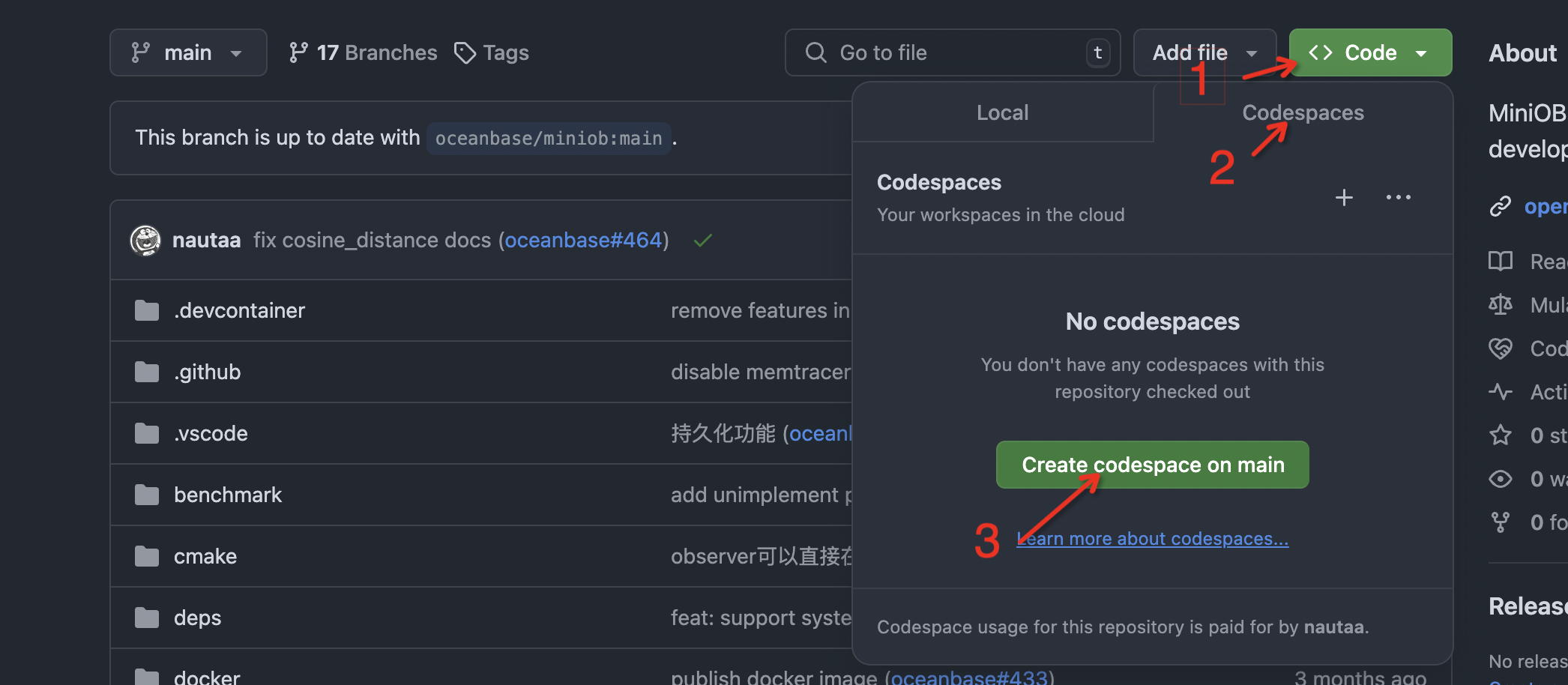Click the Readme book icon in About
1568x685 pixels.
pyautogui.click(x=1500, y=261)
